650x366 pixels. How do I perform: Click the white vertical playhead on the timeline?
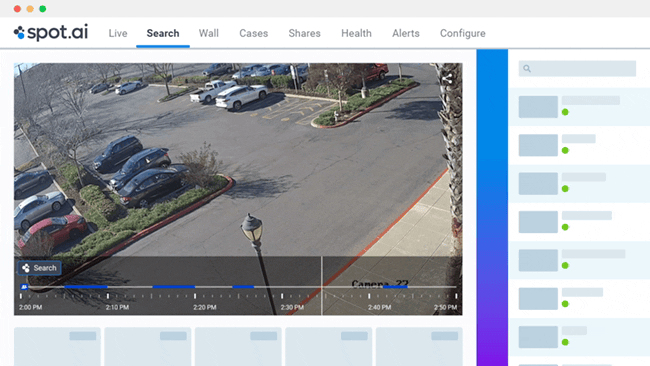coord(322,286)
